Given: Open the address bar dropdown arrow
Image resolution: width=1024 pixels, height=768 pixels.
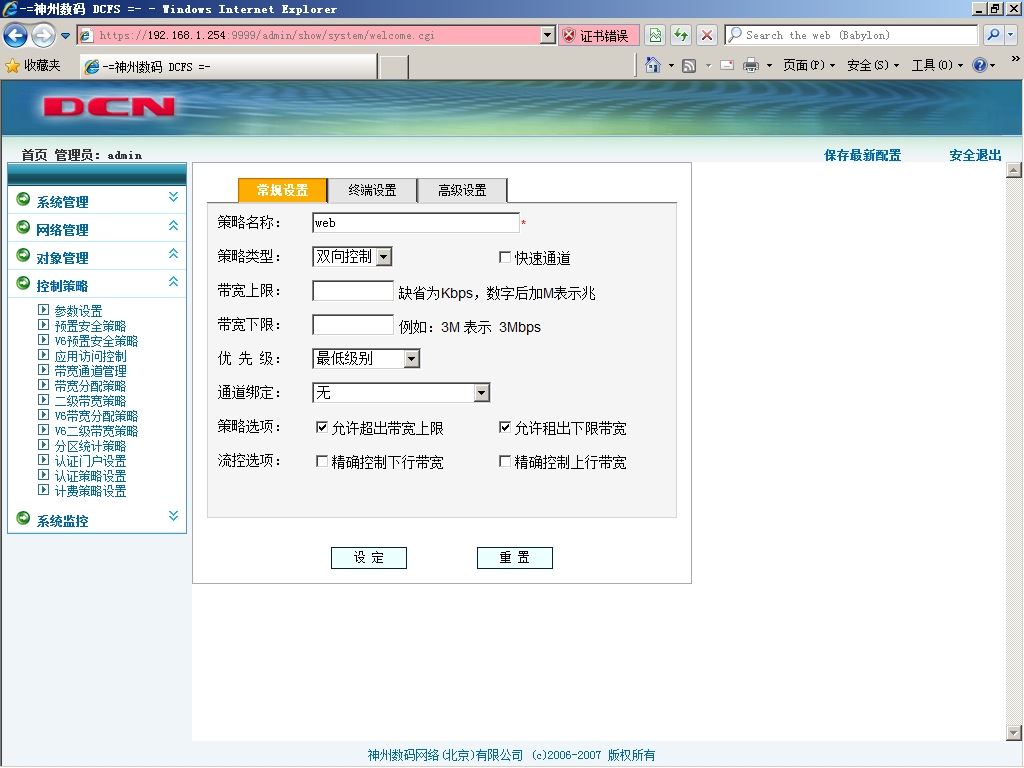Looking at the screenshot, I should [548, 35].
